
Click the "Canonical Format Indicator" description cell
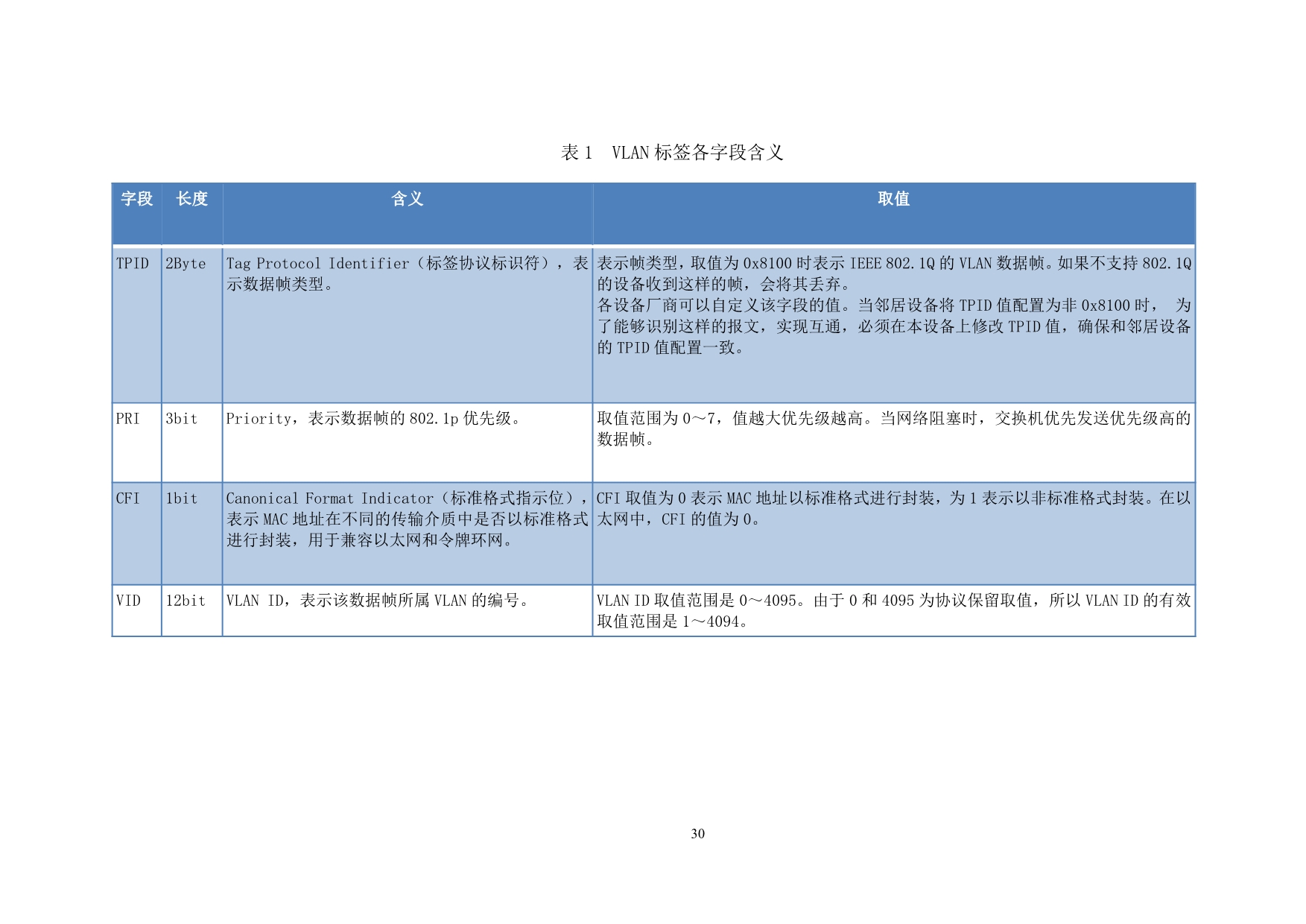407,519
